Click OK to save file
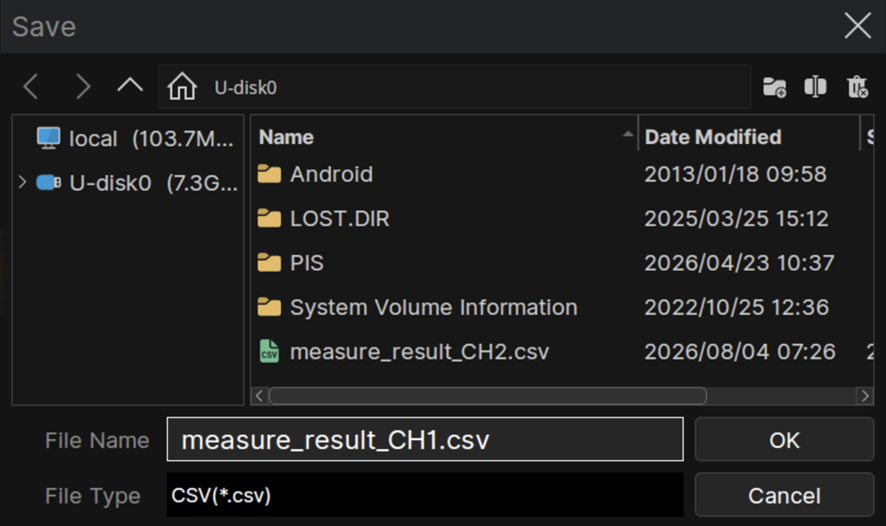This screenshot has height=526, width=886. pos(784,440)
